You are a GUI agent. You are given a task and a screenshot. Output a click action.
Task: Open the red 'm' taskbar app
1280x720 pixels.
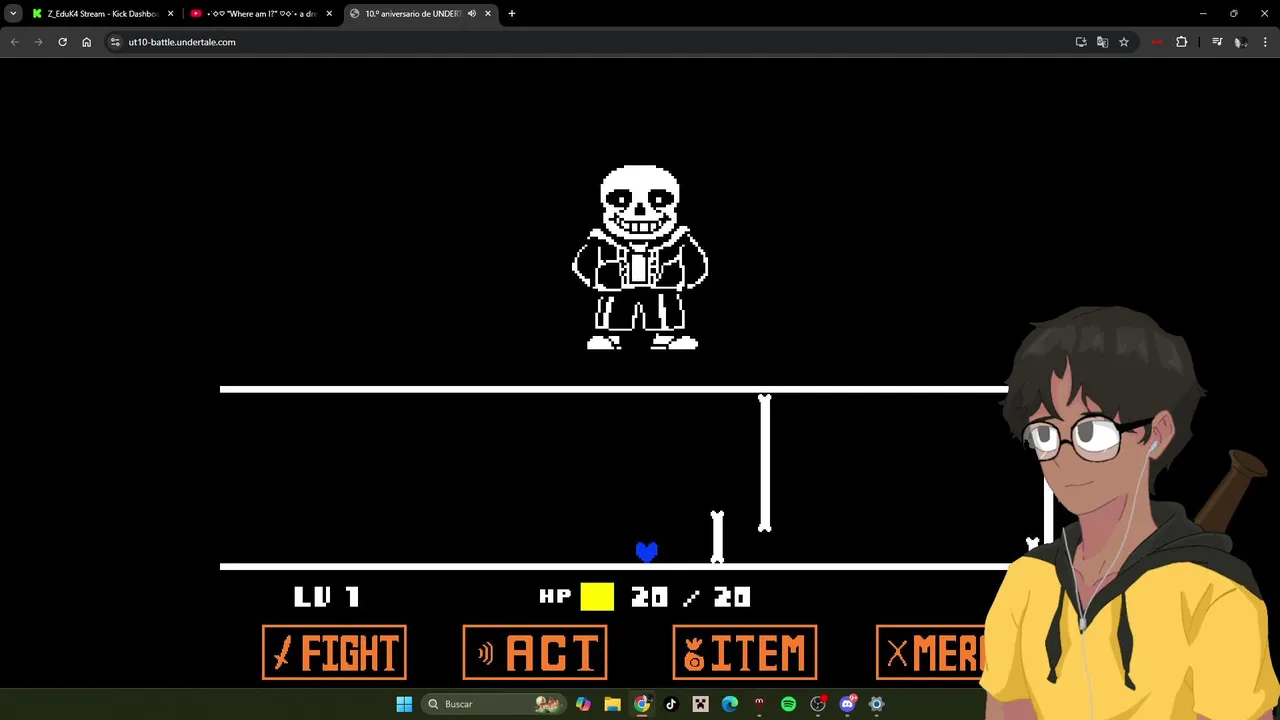(759, 704)
